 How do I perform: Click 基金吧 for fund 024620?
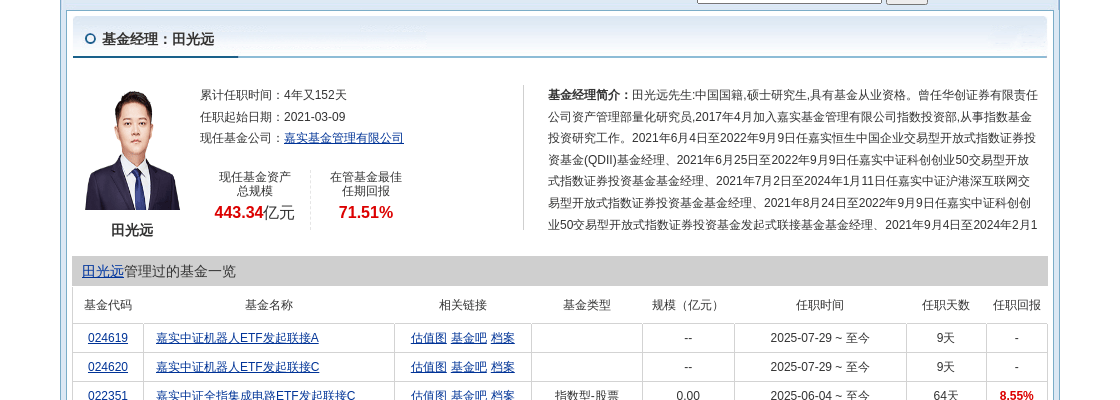[x=468, y=367]
